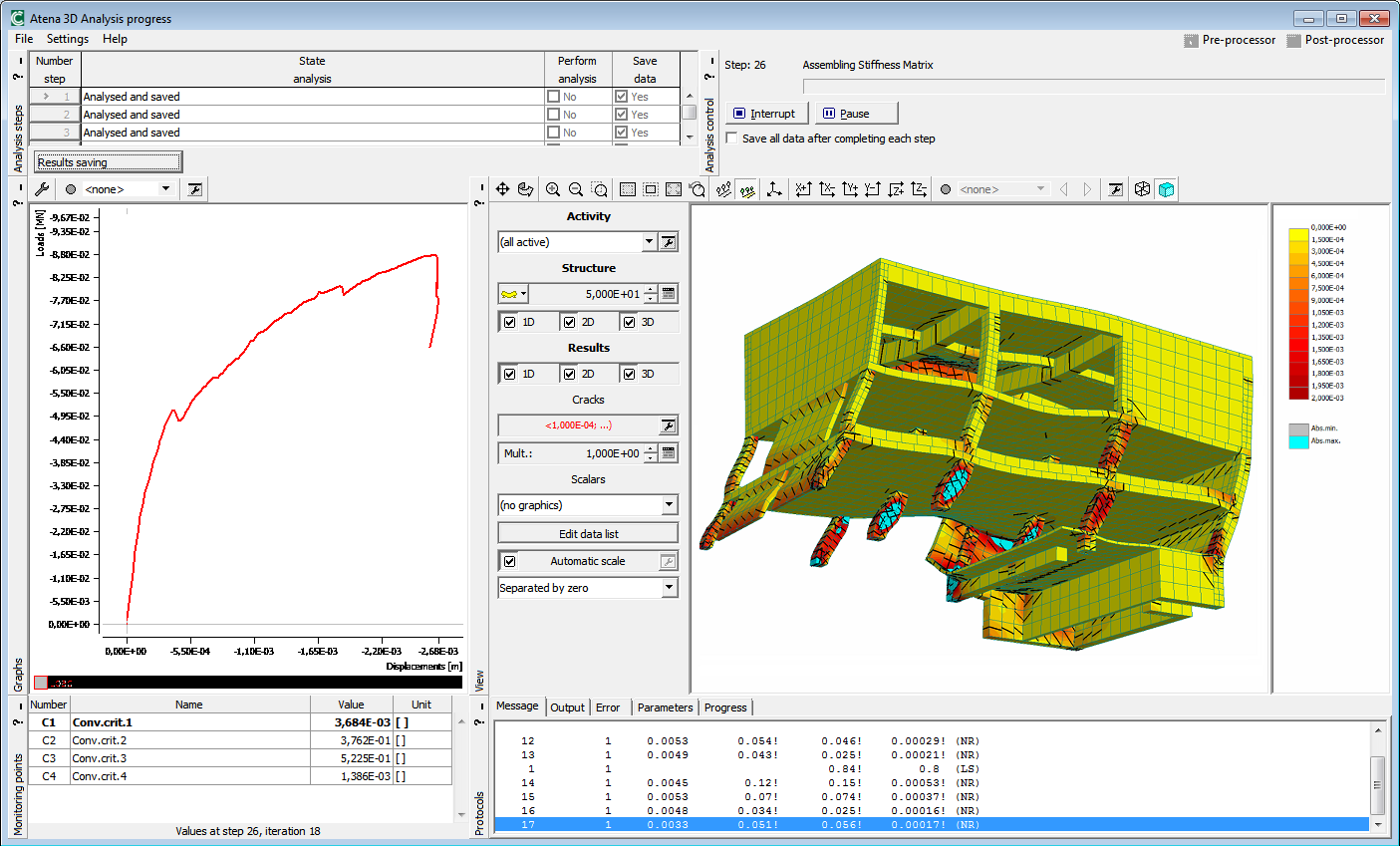The width and height of the screenshot is (1400, 846).
Task: Click the cyan Abs.max. legend swatch
Action: tap(1298, 441)
